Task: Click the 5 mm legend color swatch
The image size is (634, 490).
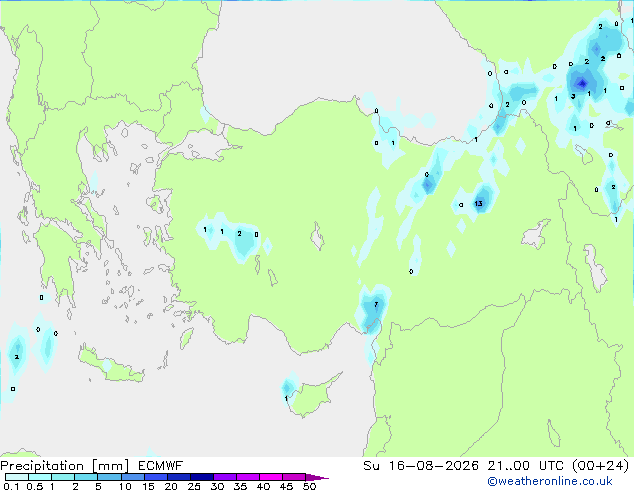Action: (109, 477)
